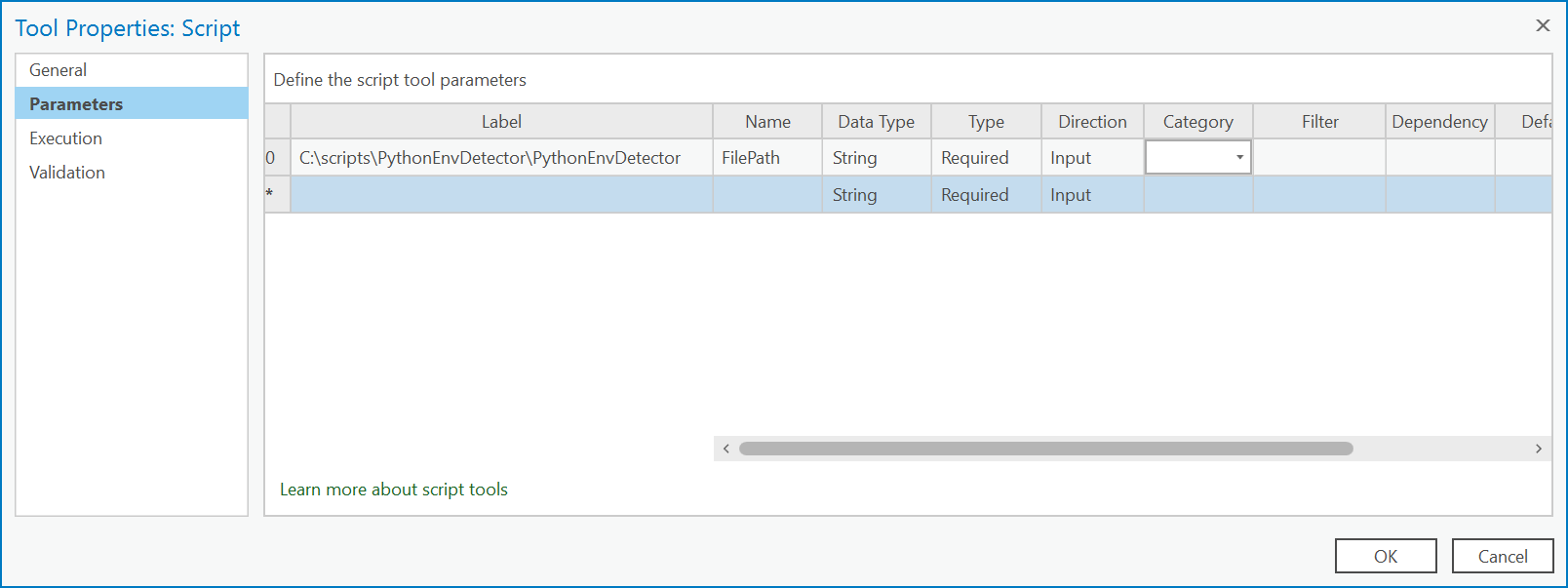Click the horizontal scrollbar thumb
Screen dimensions: 1568x588
(1045, 449)
